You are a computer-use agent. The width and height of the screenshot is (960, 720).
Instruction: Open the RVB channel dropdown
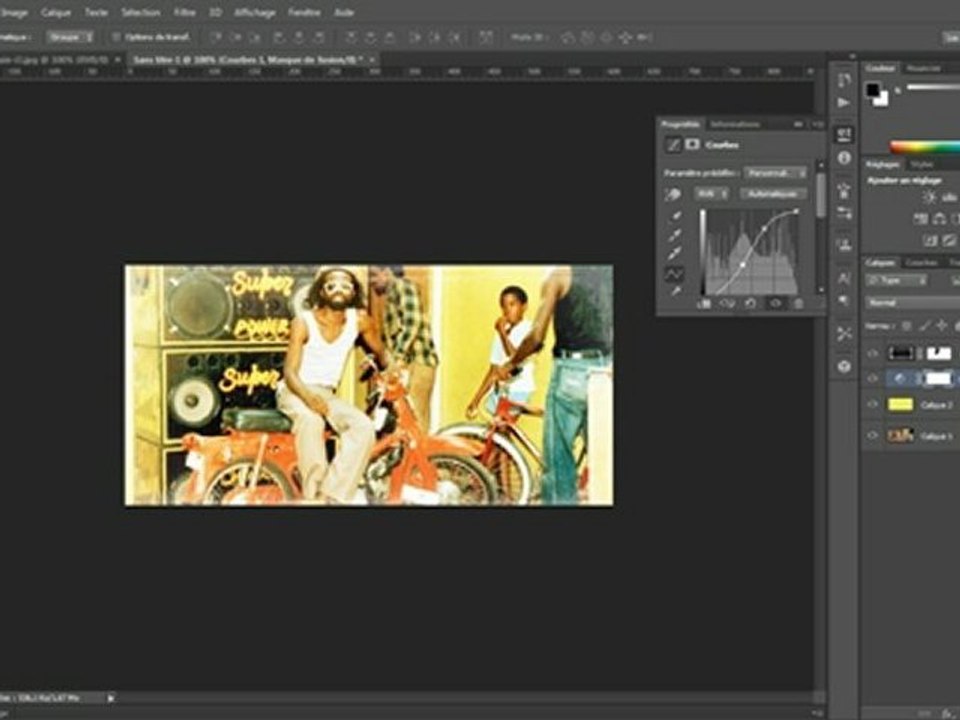coord(711,193)
